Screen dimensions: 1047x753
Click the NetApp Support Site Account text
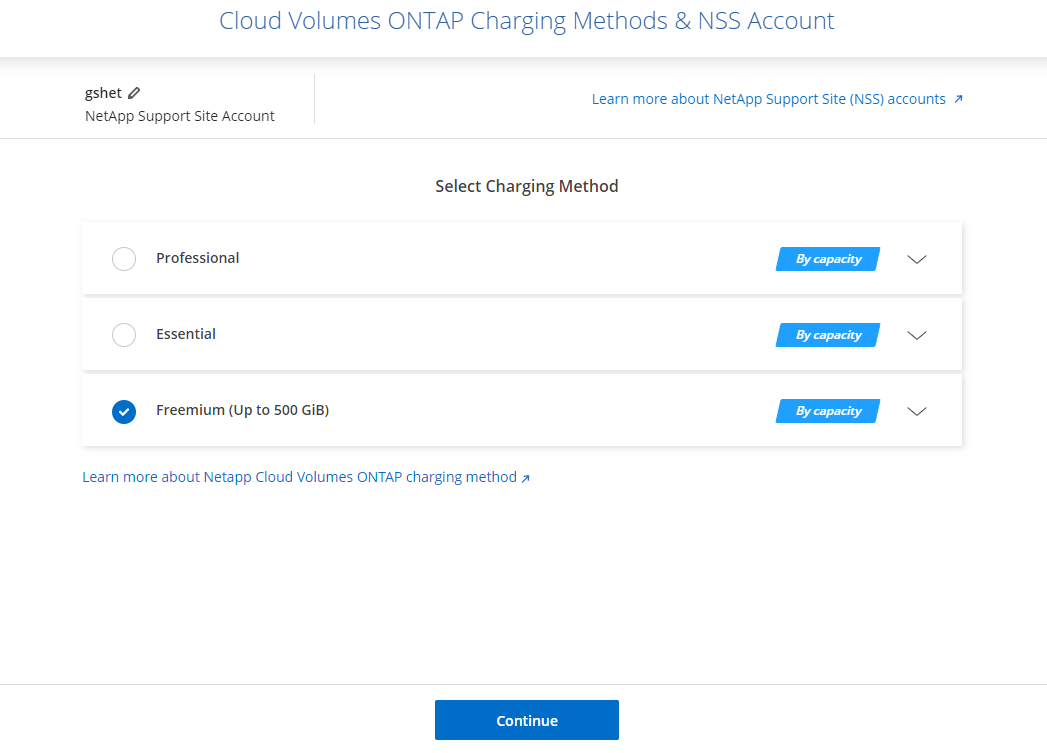(x=180, y=116)
